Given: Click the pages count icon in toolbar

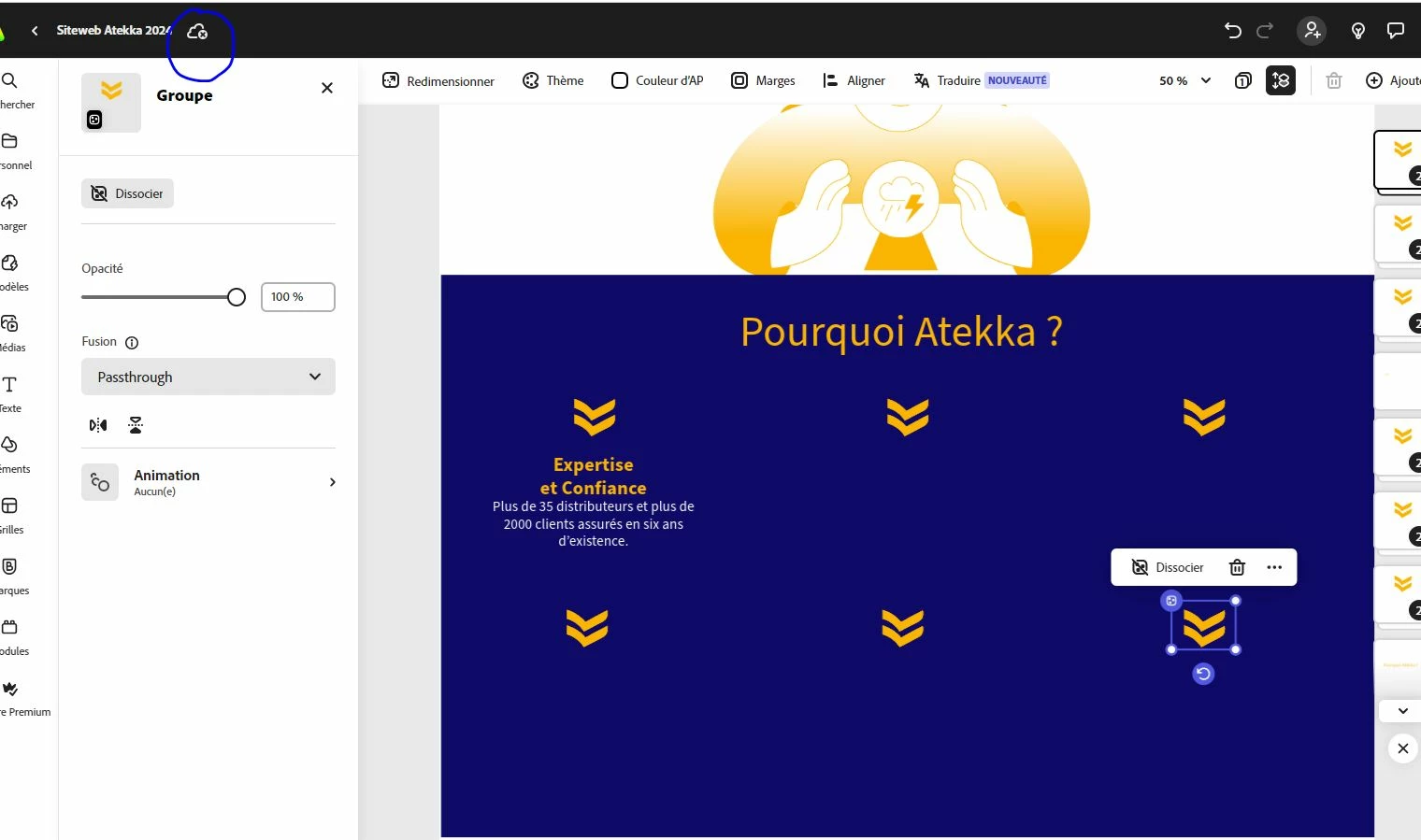Looking at the screenshot, I should pos(1242,80).
